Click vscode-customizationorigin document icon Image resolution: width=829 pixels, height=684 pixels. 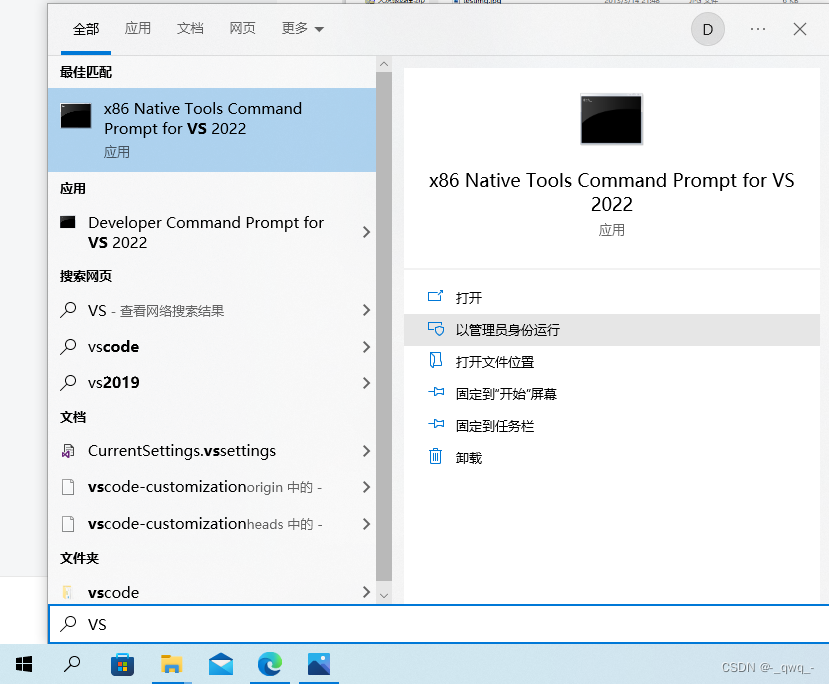click(68, 487)
